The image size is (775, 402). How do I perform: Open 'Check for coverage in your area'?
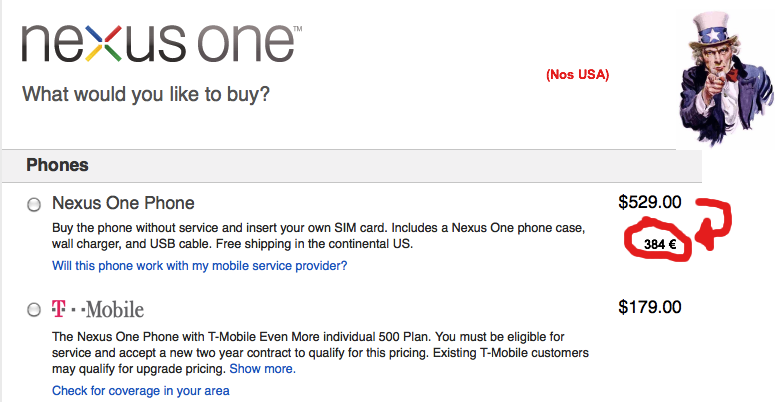[140, 390]
